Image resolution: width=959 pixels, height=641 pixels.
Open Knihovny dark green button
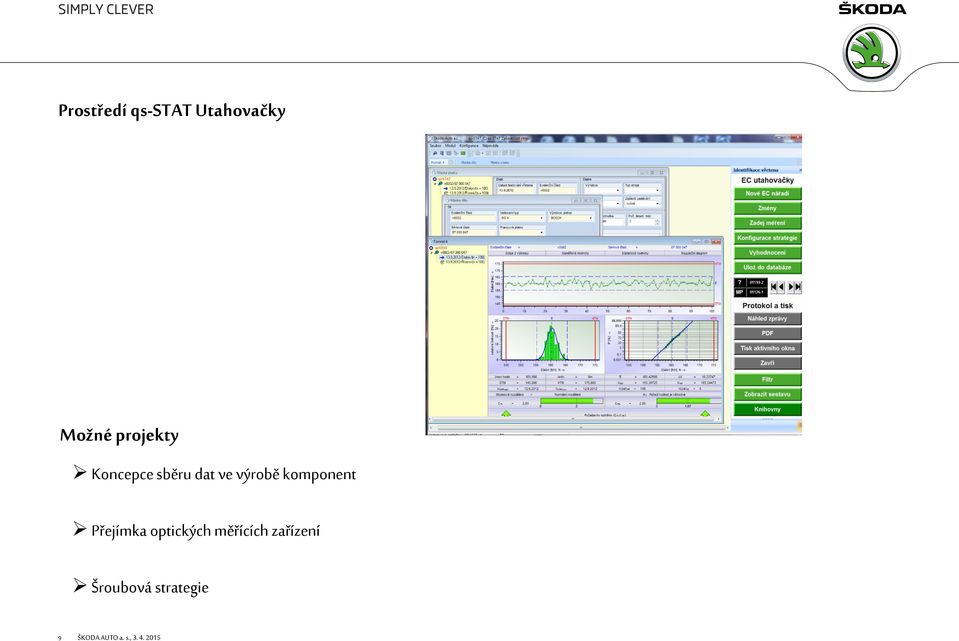tap(767, 409)
